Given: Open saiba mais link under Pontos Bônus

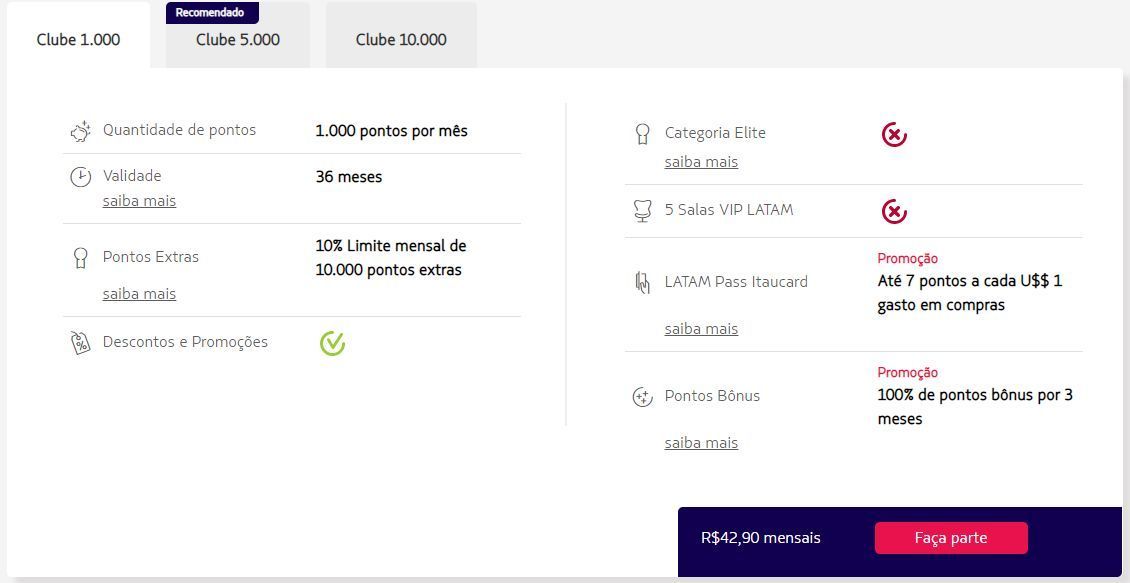Looking at the screenshot, I should pos(701,443).
